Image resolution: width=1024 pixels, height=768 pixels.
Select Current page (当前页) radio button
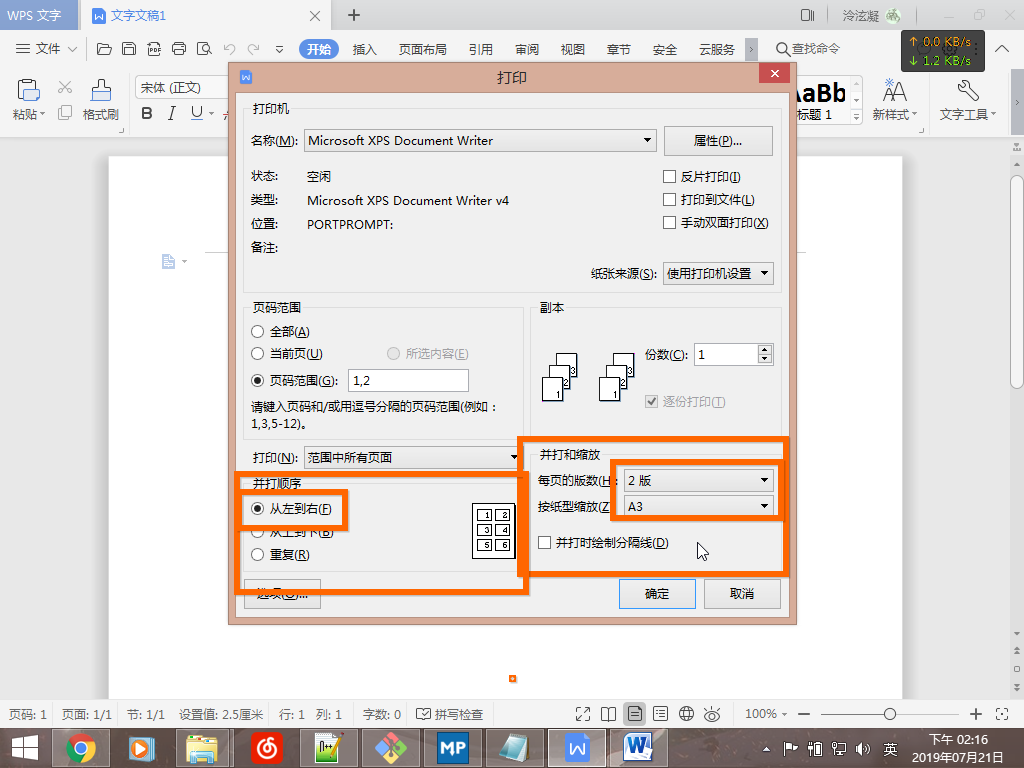pos(257,353)
